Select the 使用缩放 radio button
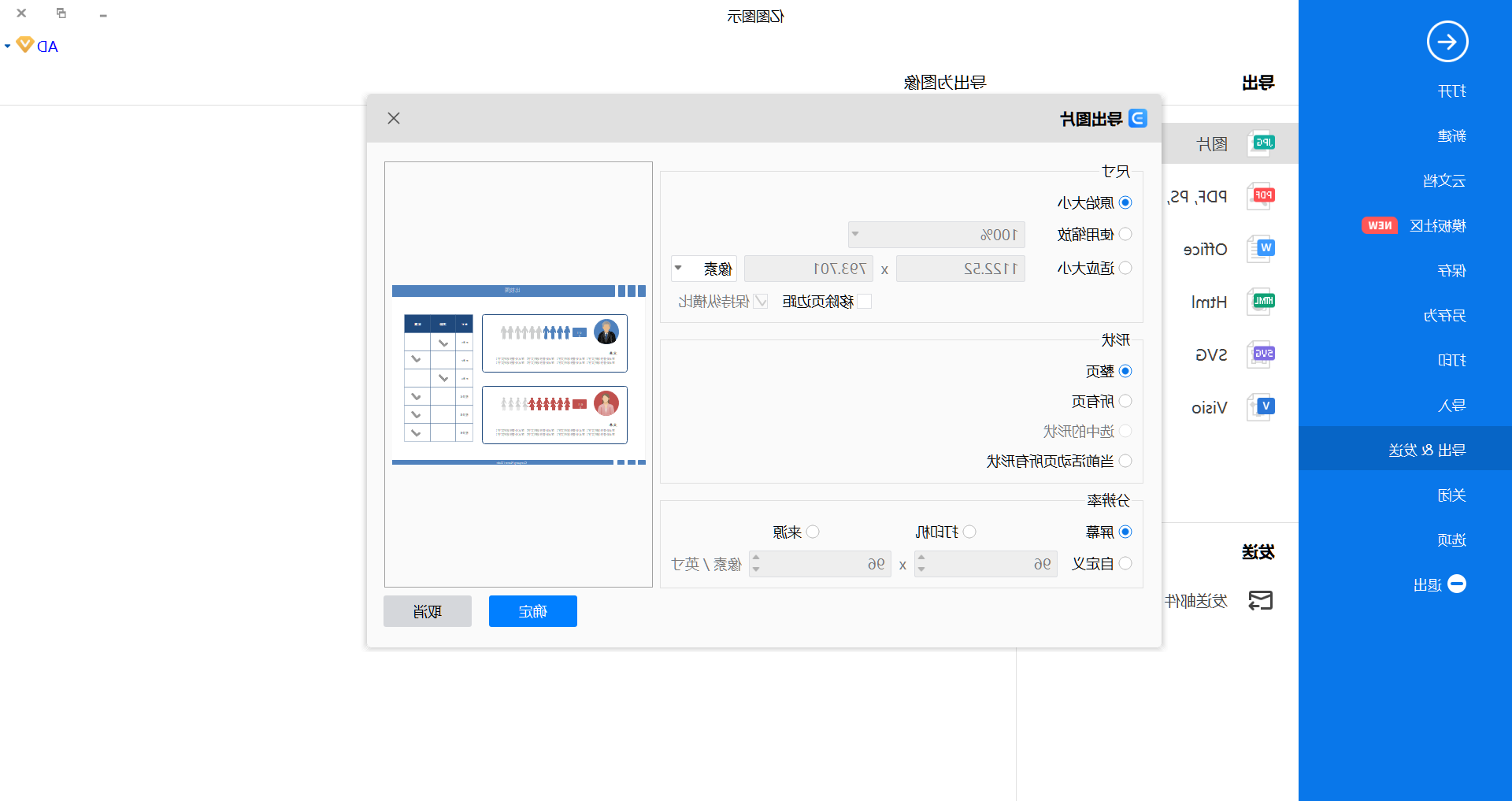 coord(1125,234)
